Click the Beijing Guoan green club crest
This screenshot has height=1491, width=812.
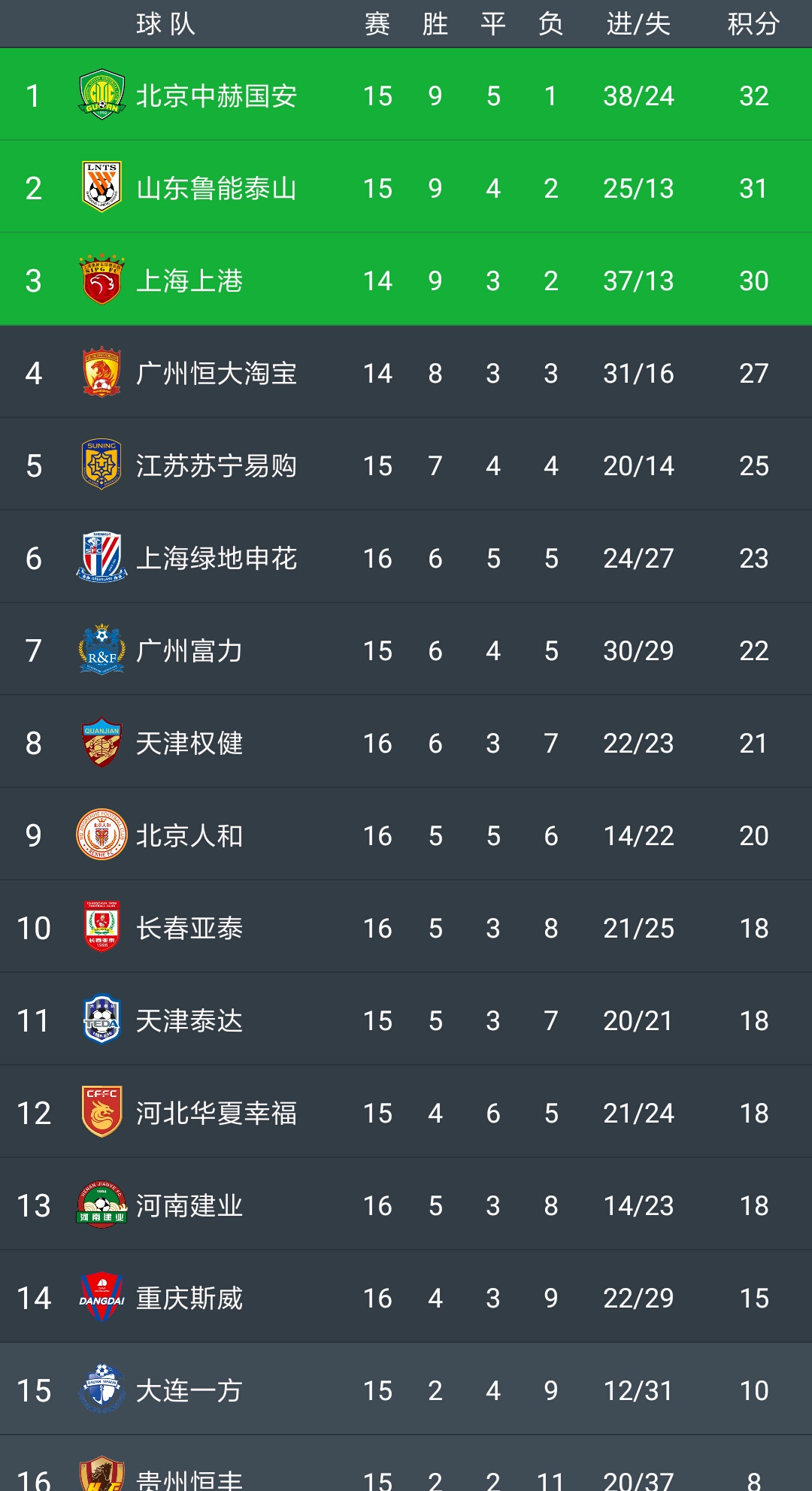tap(101, 95)
